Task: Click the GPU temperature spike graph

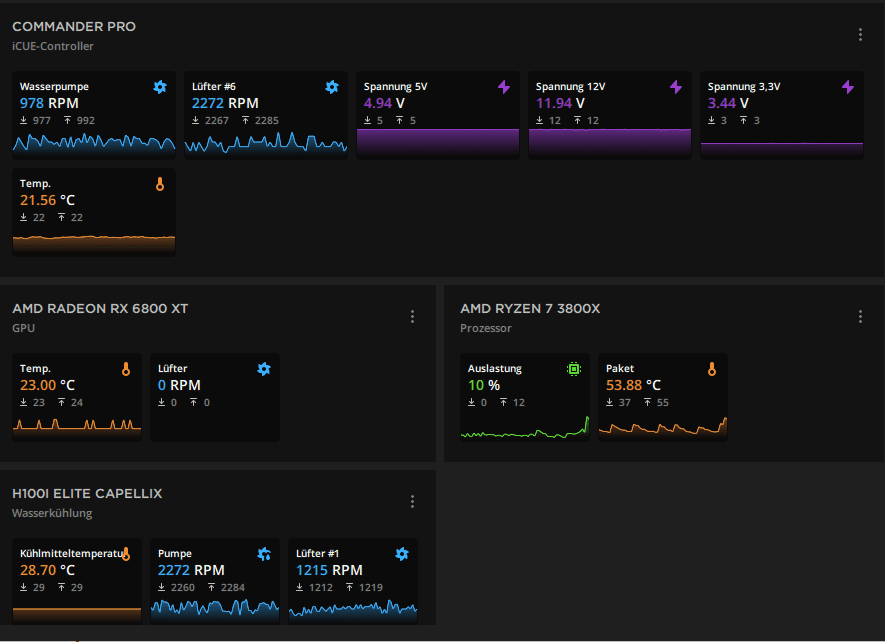Action: point(77,428)
